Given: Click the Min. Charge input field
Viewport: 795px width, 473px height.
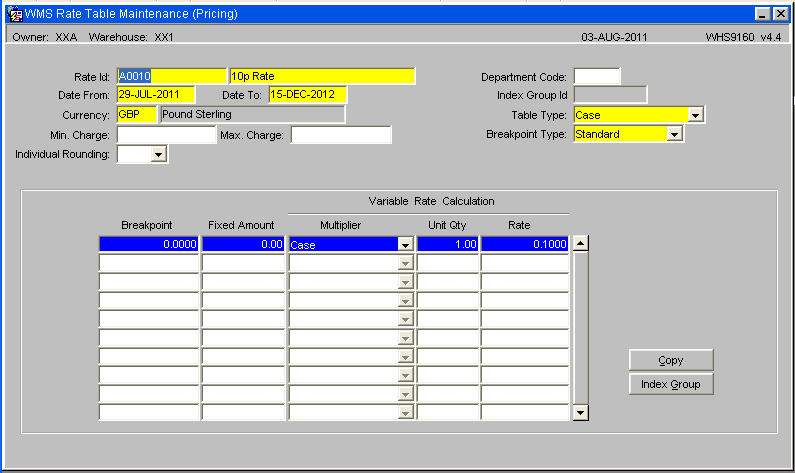Looking at the screenshot, I should click(x=166, y=135).
